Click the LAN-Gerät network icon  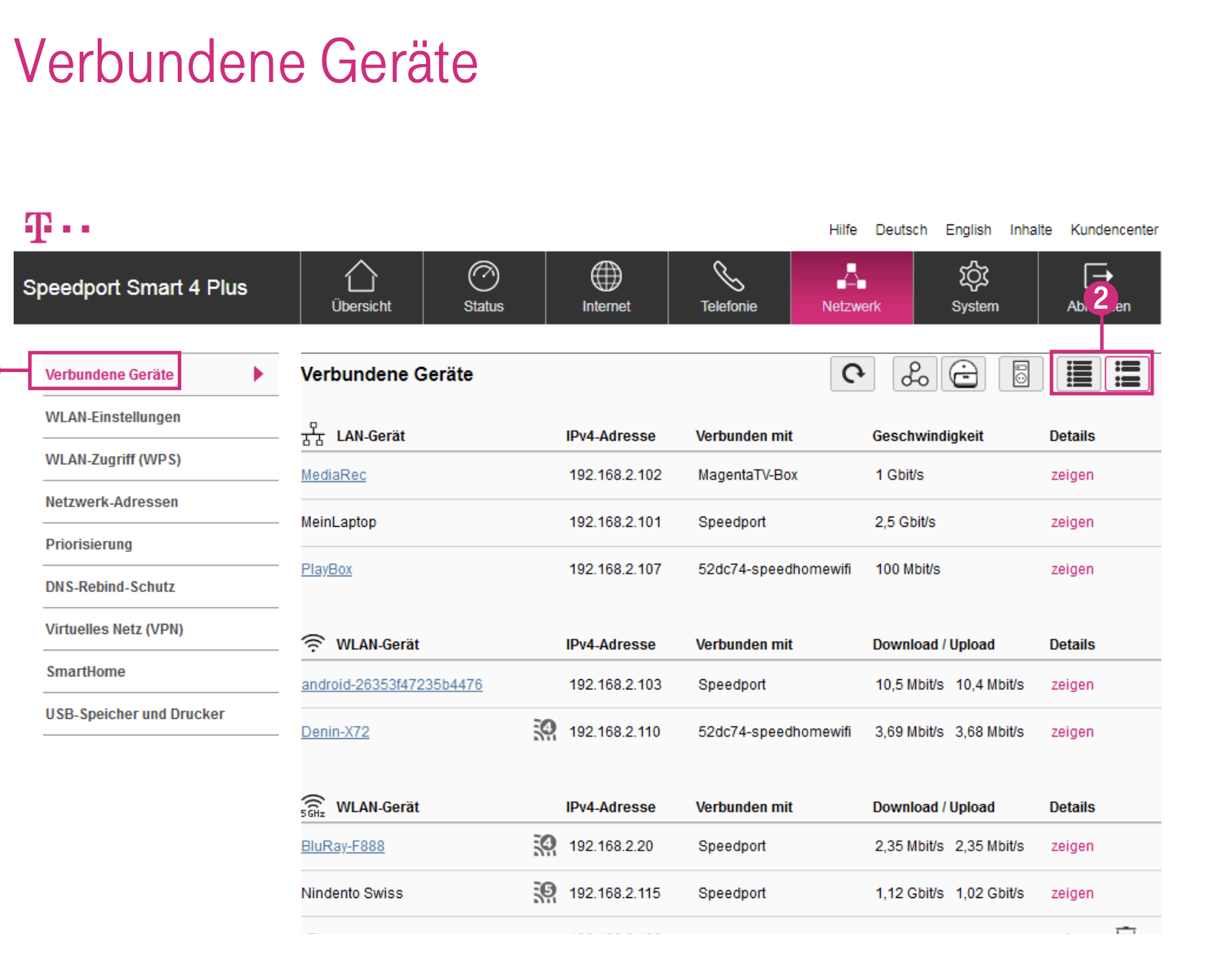(x=313, y=435)
